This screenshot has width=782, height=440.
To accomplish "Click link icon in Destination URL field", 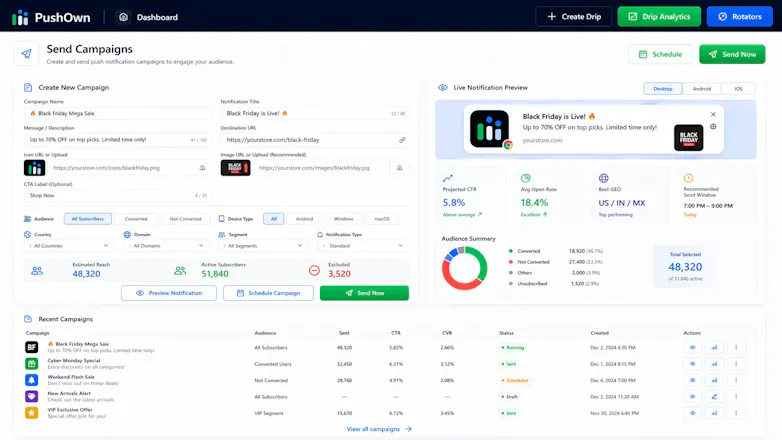I will [x=402, y=140].
